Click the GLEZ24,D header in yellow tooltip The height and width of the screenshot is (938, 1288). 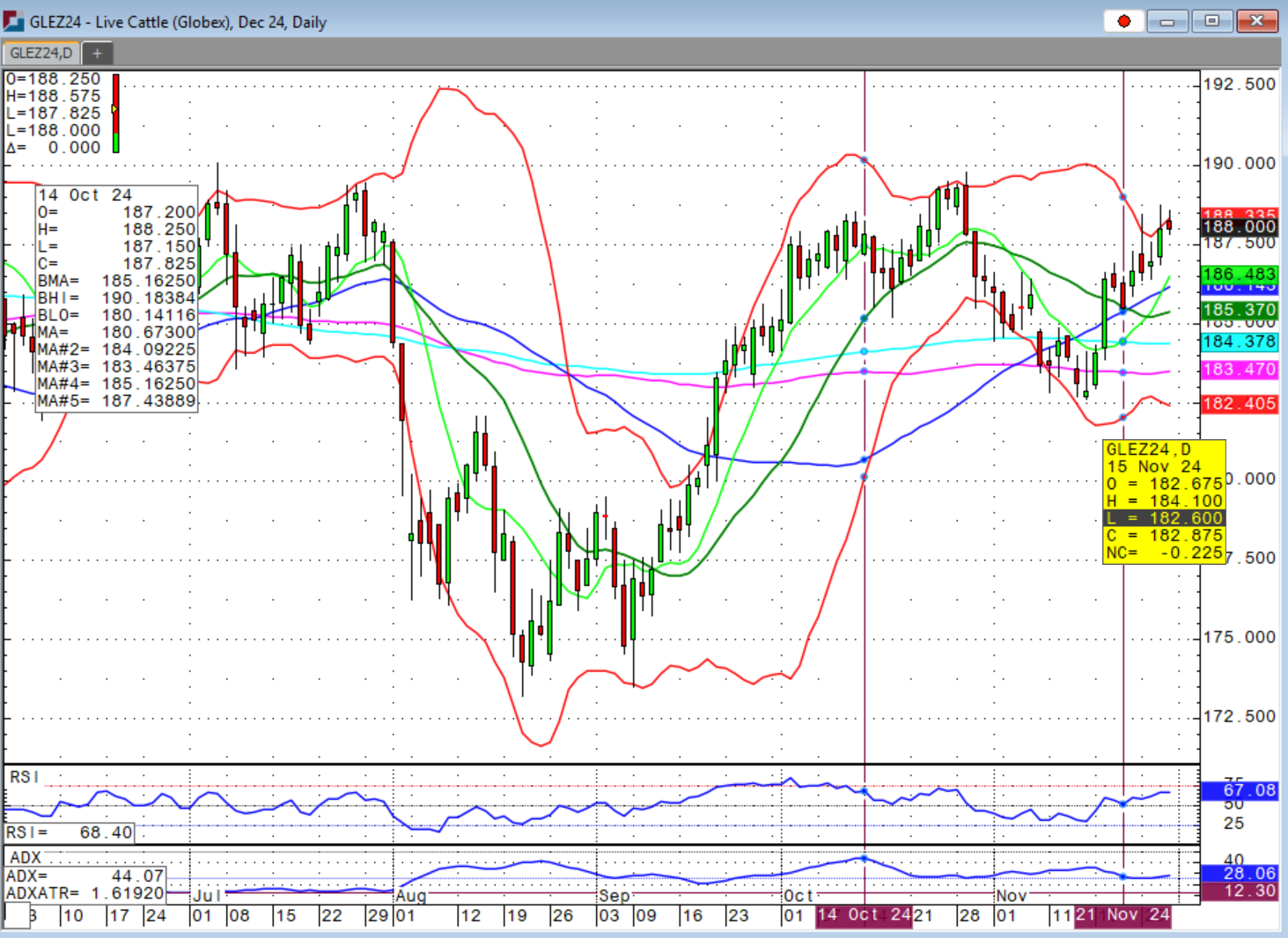tap(1149, 450)
